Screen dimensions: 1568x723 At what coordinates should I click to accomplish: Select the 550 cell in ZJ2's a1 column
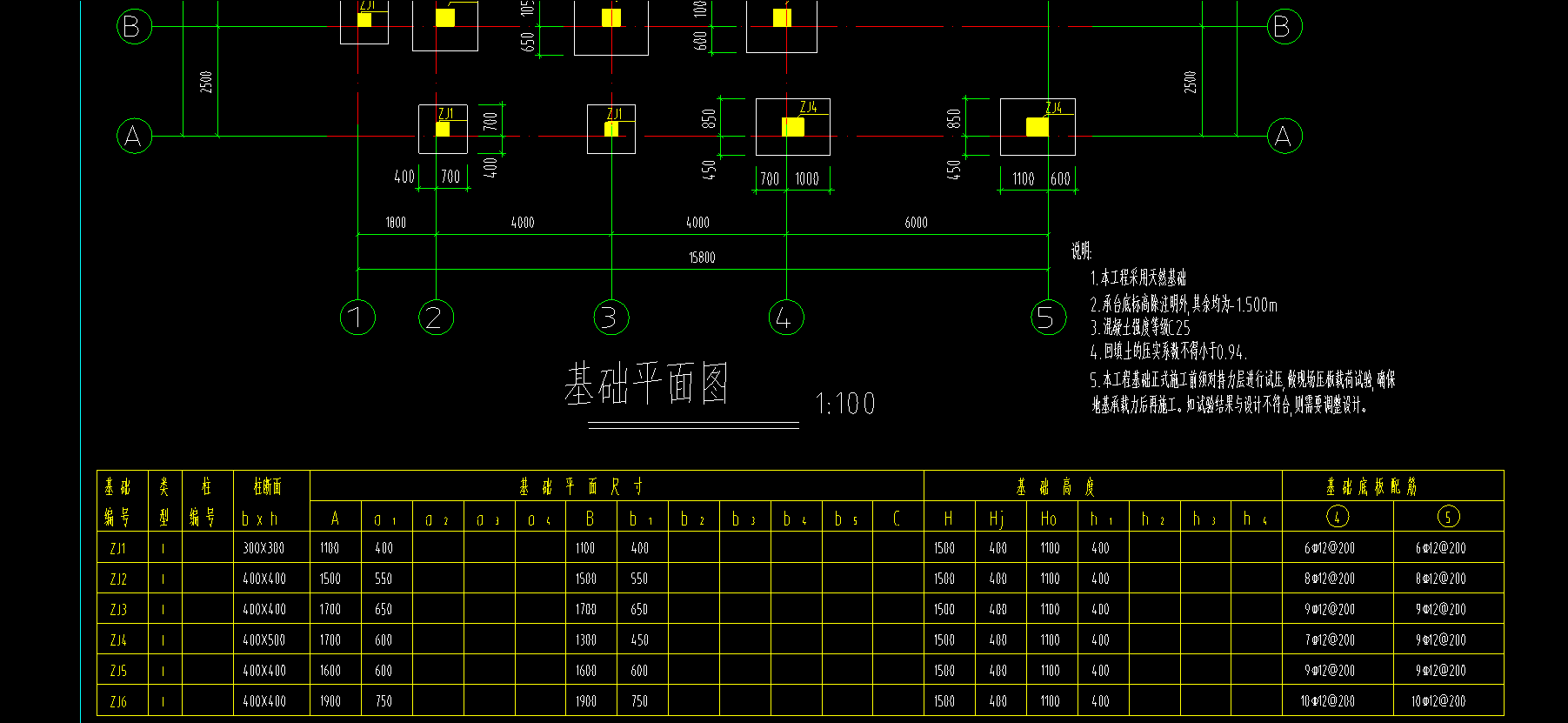384,579
